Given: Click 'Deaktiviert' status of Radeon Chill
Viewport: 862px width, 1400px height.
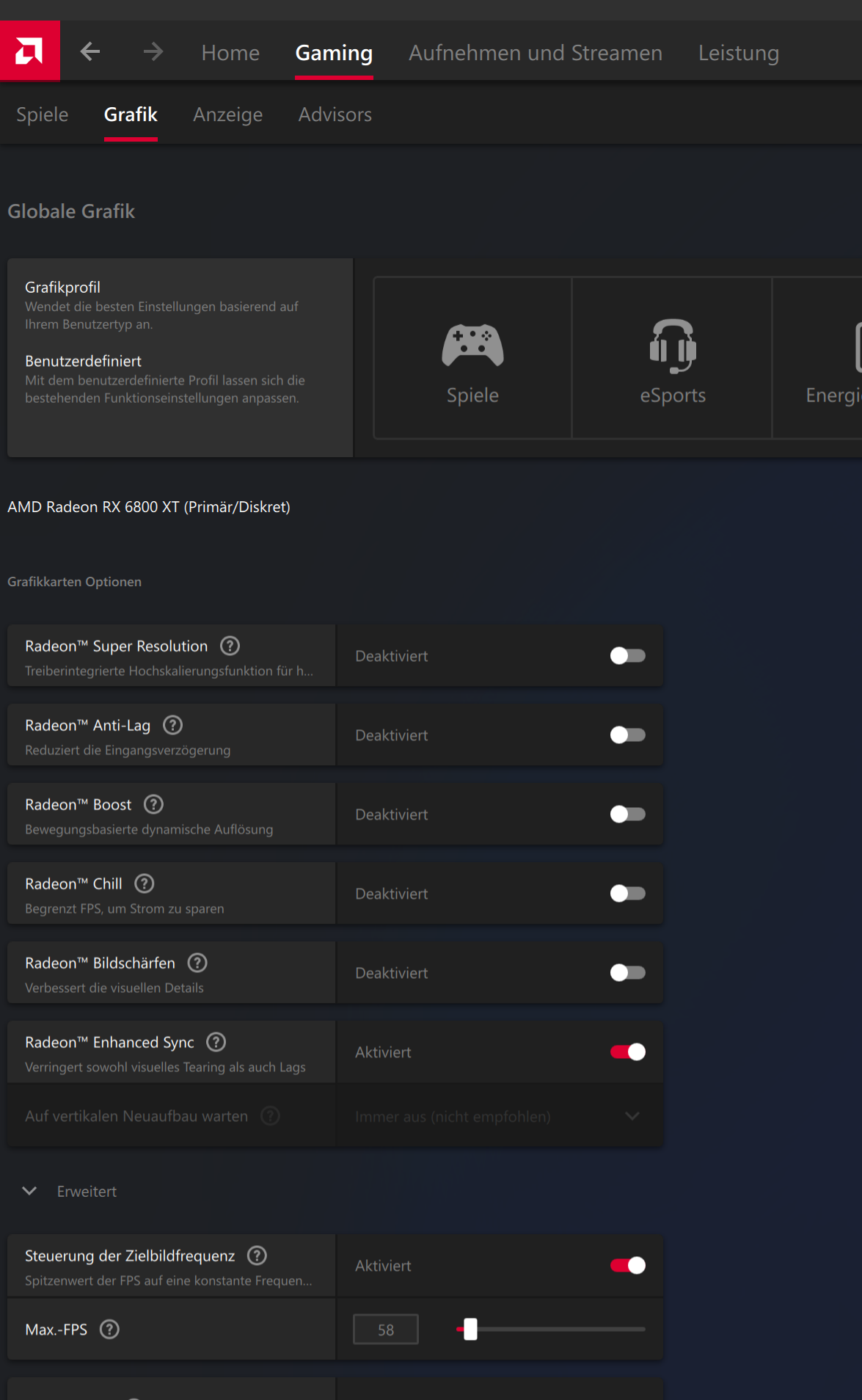Looking at the screenshot, I should coord(392,894).
